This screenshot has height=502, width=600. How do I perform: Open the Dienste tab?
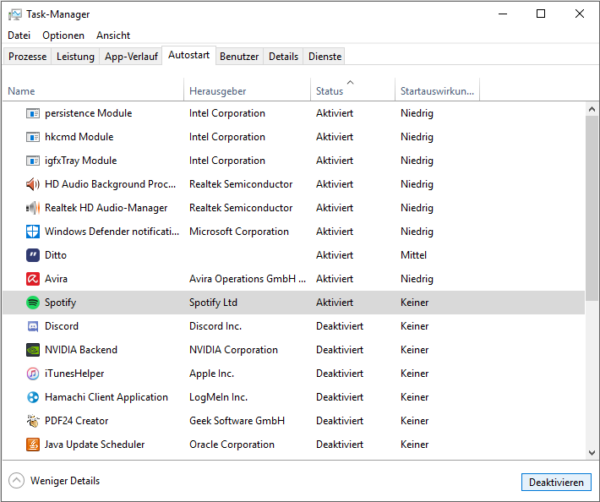pos(325,57)
